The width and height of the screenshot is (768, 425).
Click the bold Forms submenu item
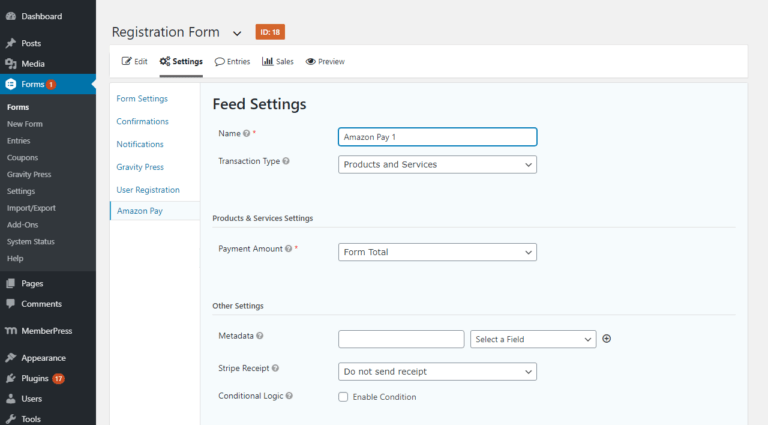[x=18, y=107]
